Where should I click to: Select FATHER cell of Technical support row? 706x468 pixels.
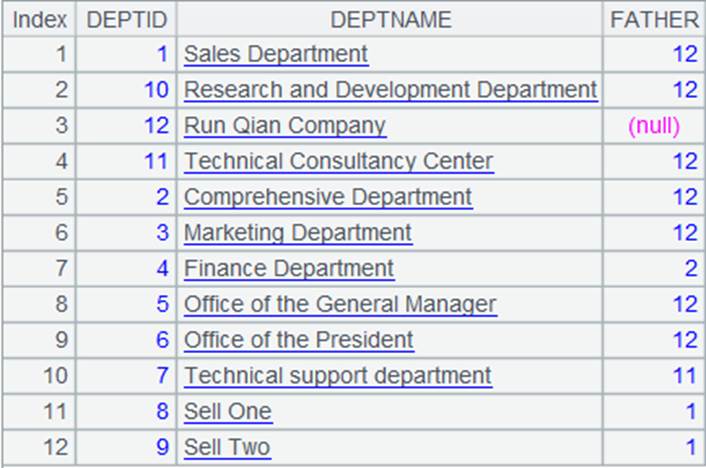click(x=654, y=376)
